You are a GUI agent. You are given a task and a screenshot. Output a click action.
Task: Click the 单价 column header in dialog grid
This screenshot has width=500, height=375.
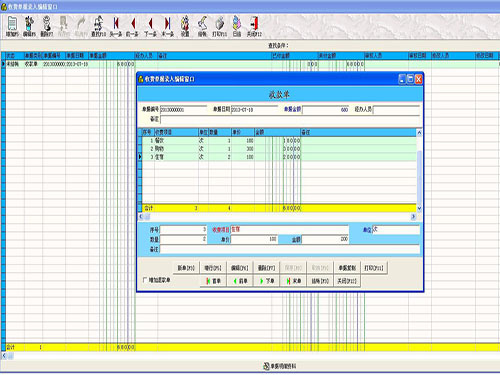(x=243, y=132)
